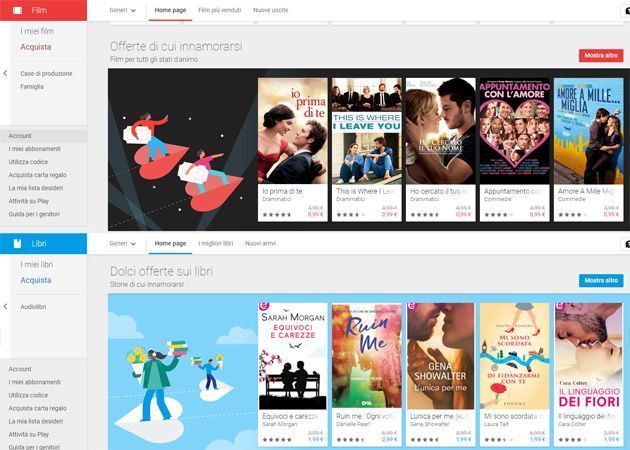The width and height of the screenshot is (630, 450).
Task: Click the star rating under Equivoci e carezze
Action: click(276, 438)
